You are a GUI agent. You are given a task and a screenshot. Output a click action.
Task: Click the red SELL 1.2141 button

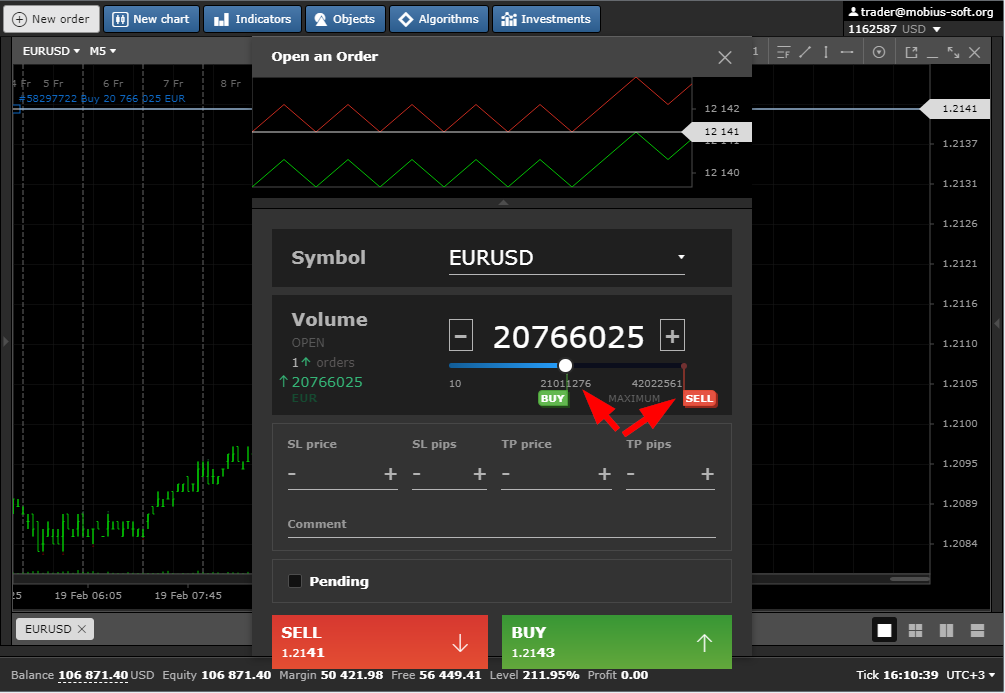[x=379, y=642]
